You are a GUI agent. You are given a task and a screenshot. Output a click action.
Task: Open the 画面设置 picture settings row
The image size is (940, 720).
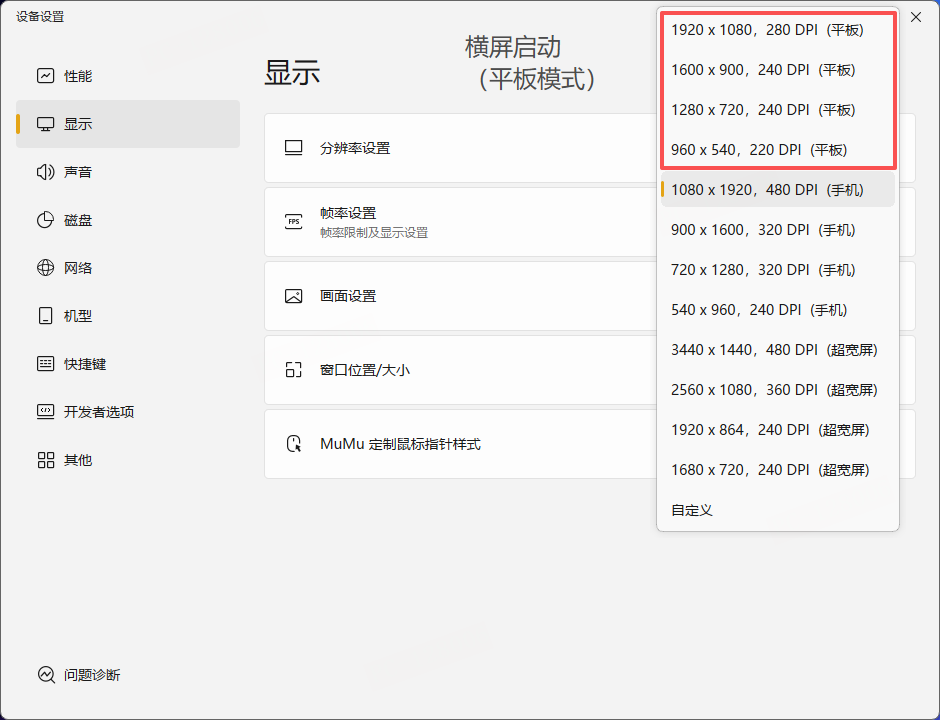[460, 296]
